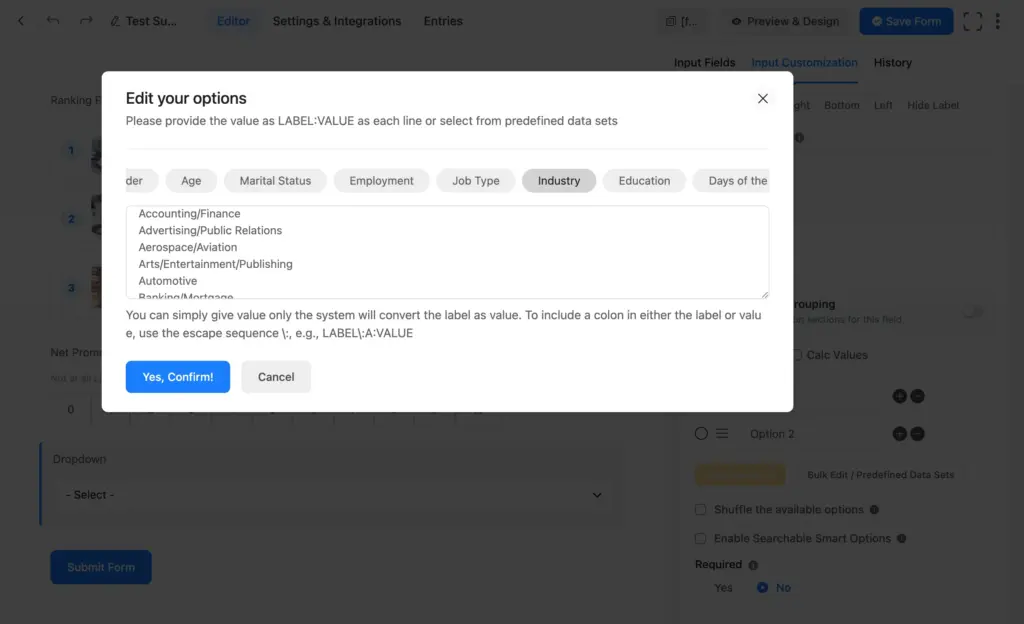The image size is (1024, 624).
Task: Enable Shuffle the available options
Action: [700, 509]
